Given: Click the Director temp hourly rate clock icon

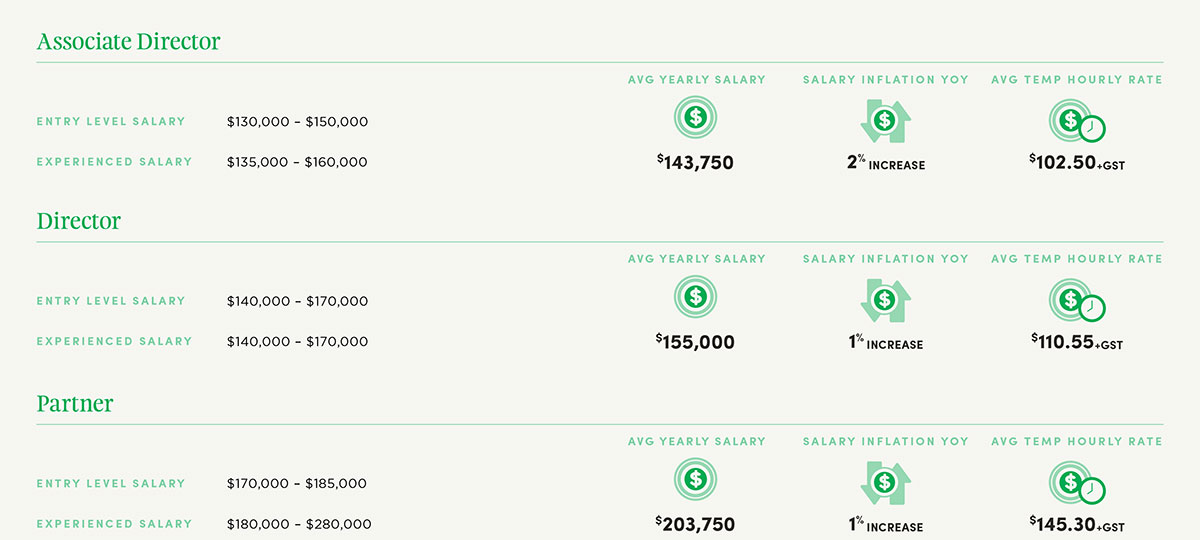Looking at the screenshot, I should tap(1077, 300).
